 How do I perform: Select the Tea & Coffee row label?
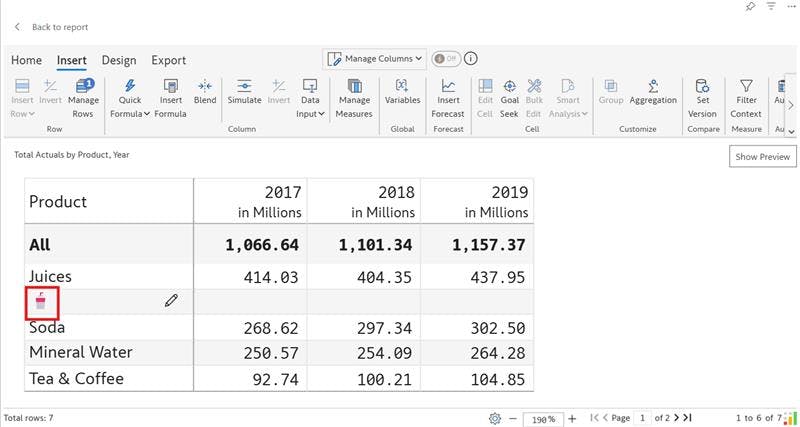pyautogui.click(x=76, y=379)
